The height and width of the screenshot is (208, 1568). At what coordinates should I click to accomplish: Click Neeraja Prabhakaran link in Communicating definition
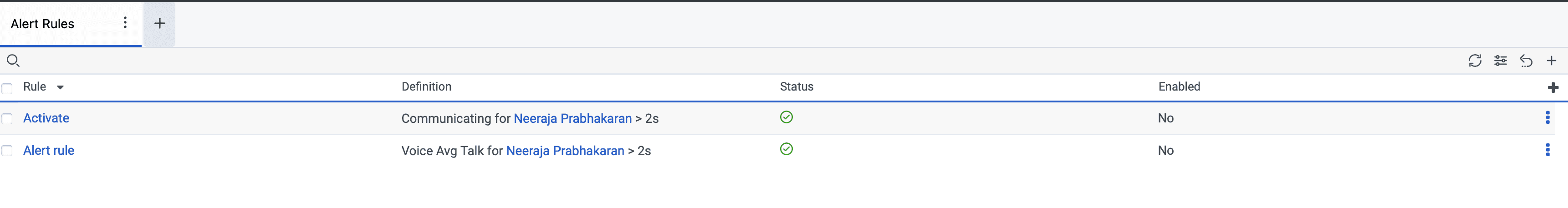572,119
